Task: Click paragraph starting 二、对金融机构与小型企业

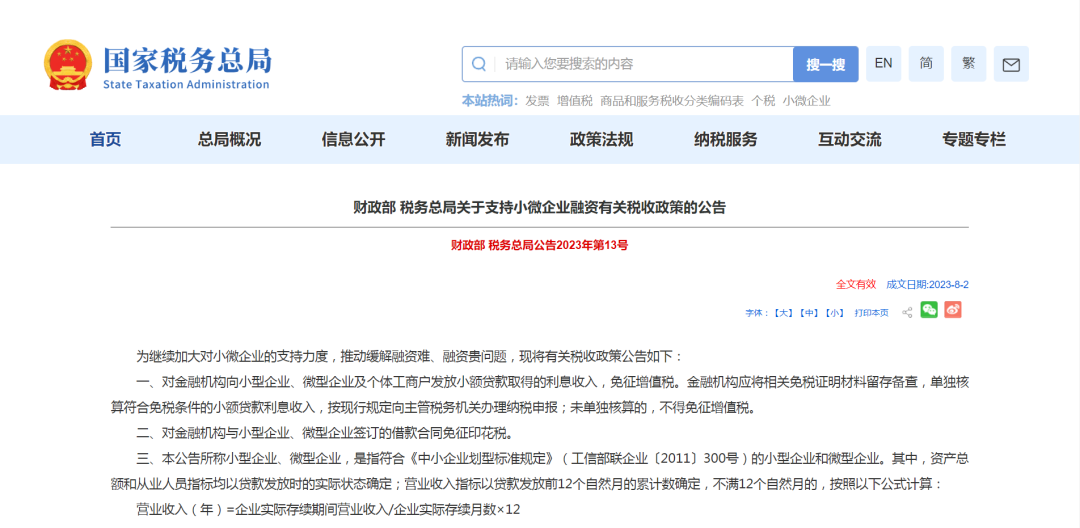Action: coord(324,433)
